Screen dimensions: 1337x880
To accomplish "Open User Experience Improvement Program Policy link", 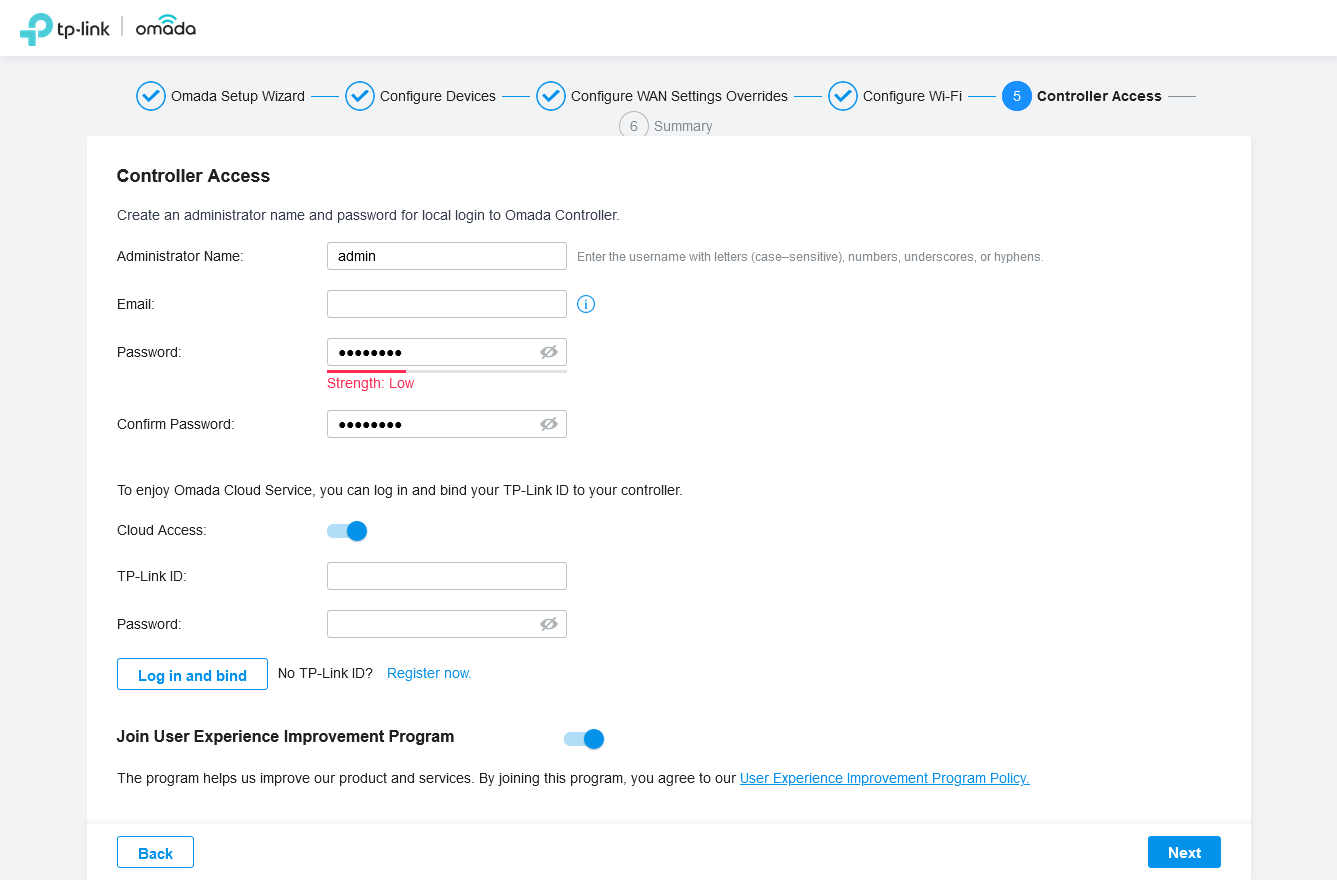I will point(884,778).
